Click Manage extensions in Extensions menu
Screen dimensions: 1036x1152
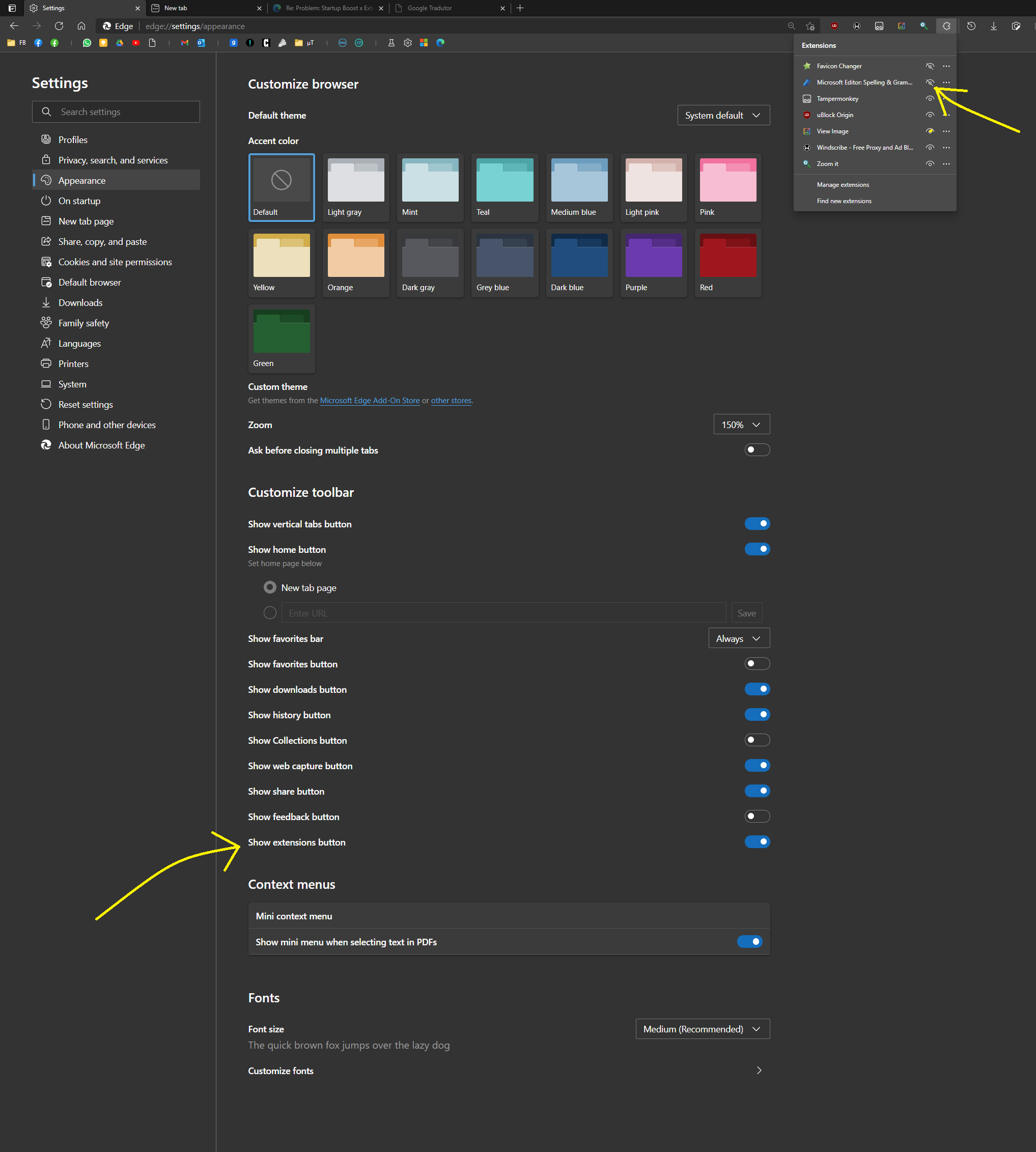click(843, 184)
